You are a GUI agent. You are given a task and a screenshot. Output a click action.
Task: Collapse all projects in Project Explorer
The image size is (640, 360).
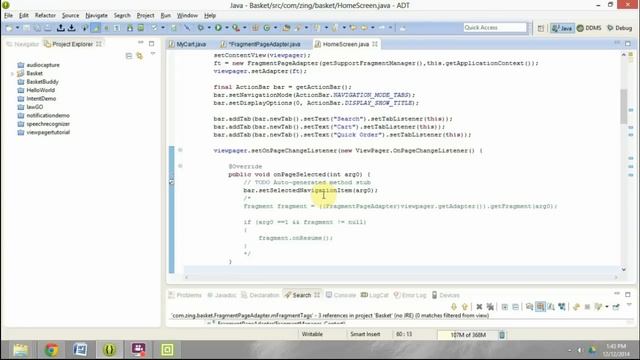pos(129,56)
